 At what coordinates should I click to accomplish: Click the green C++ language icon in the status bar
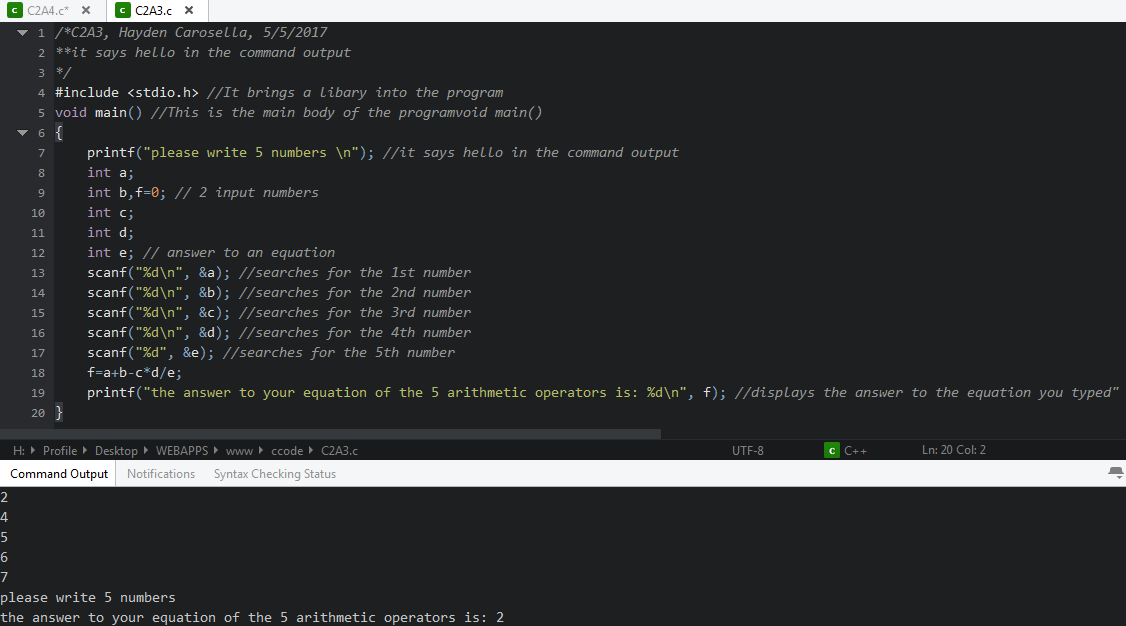[x=831, y=451]
